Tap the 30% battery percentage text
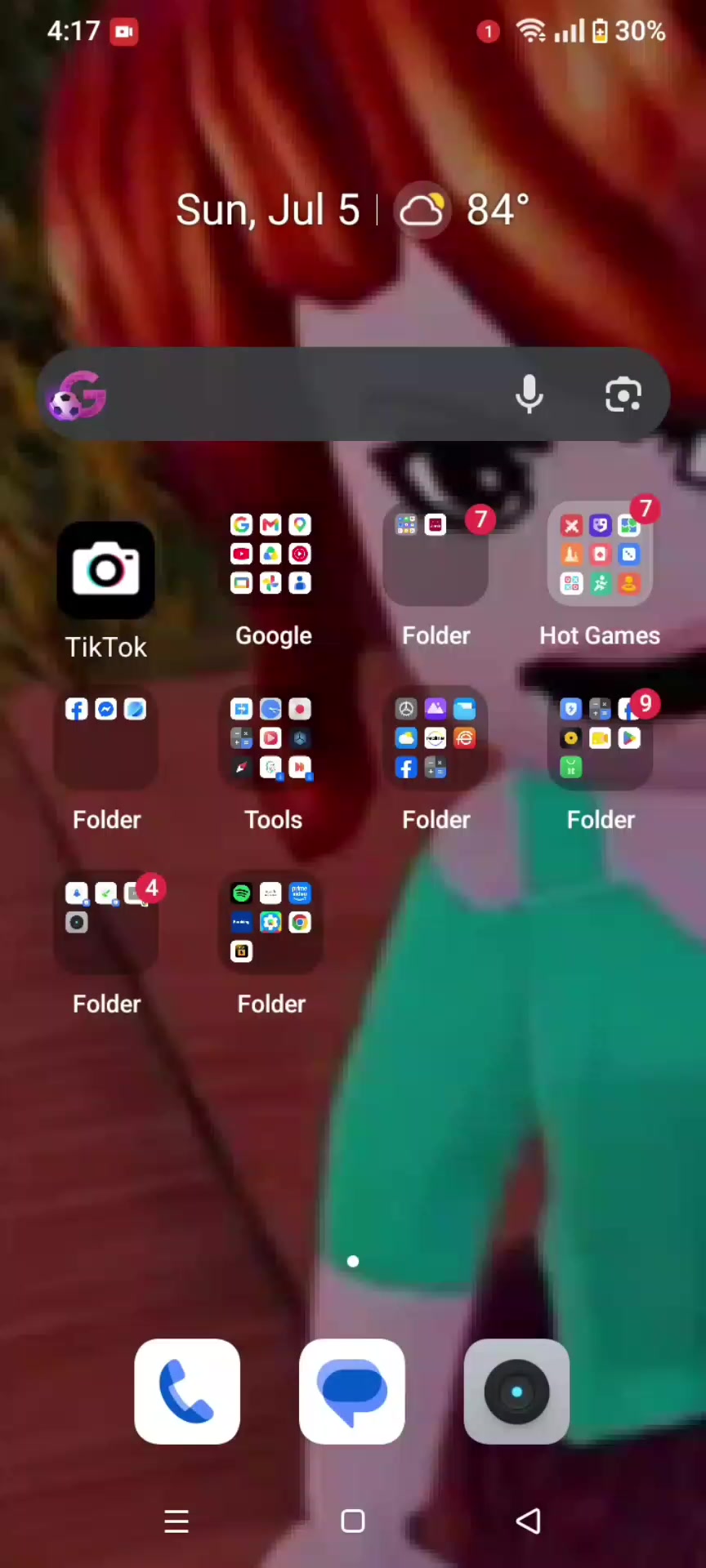This screenshot has height=1568, width=706. 640,31
